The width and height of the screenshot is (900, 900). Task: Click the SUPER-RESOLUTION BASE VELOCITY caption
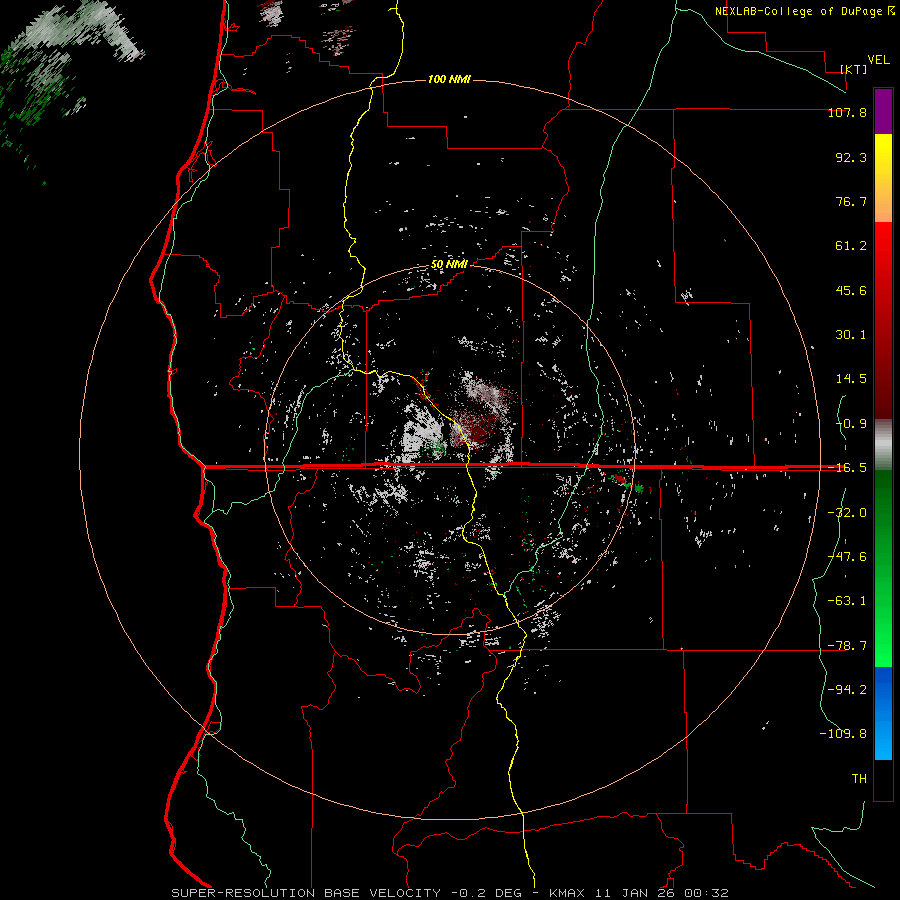pyautogui.click(x=306, y=893)
